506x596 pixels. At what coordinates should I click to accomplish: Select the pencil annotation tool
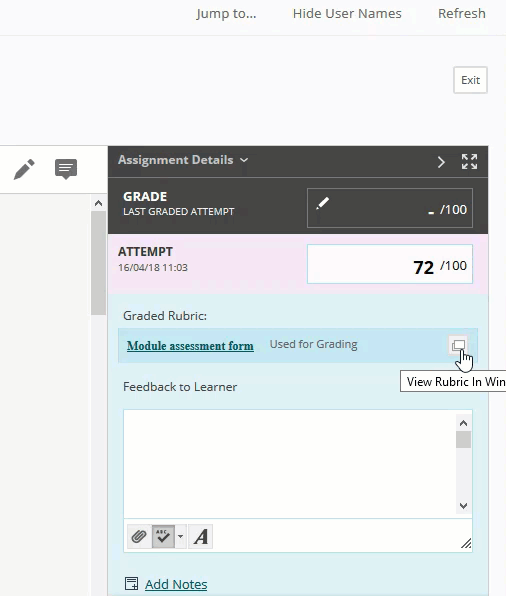click(24, 169)
